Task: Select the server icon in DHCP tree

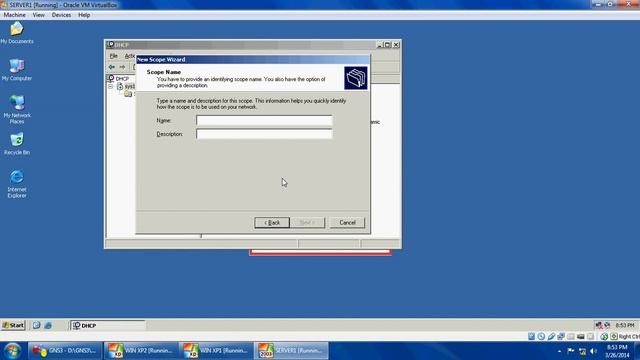Action: (120, 87)
